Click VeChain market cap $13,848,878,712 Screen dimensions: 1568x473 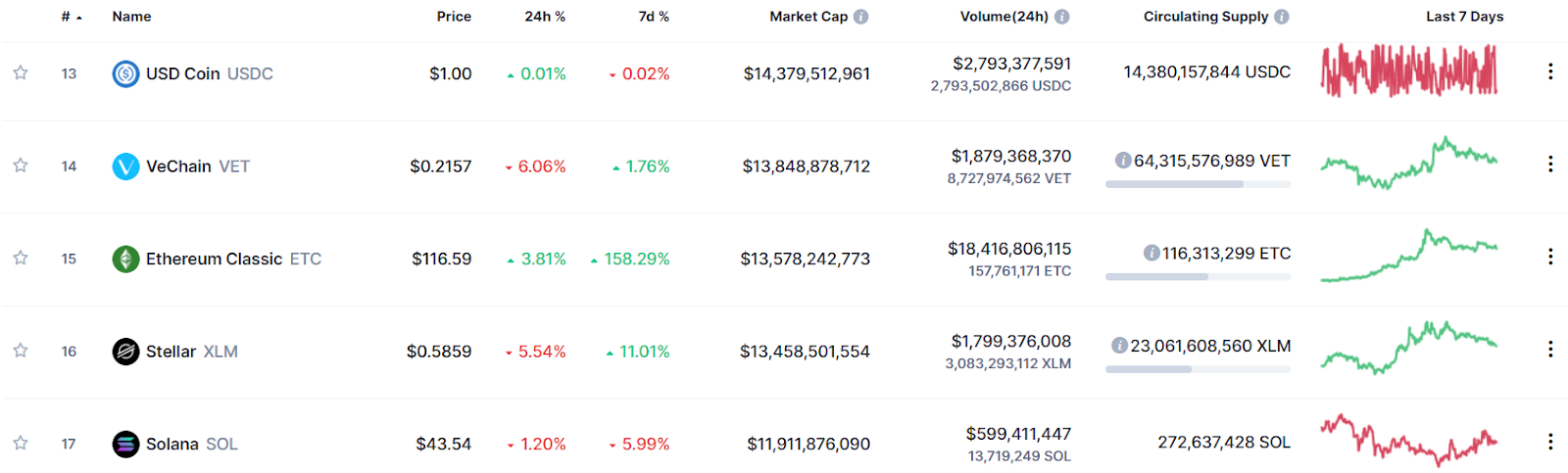(x=807, y=166)
